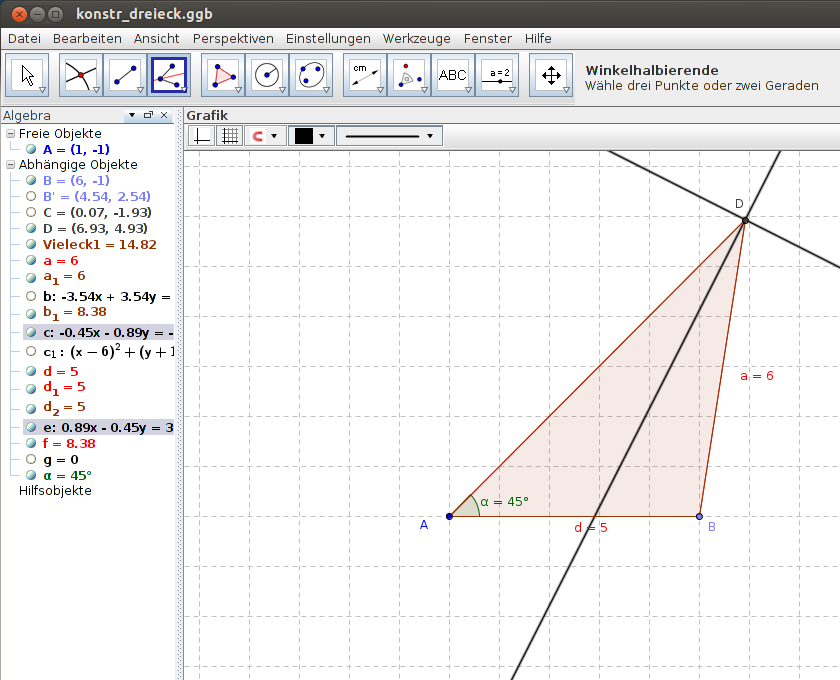840x680 pixels.
Task: Hide object b by clicking its visibility circle
Action: click(32, 296)
